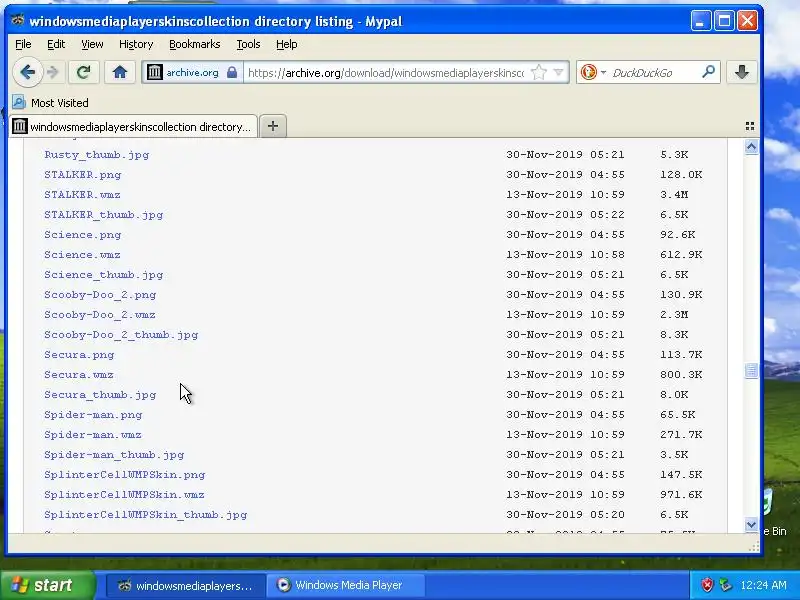
Task: Reload the page with the refresh icon
Action: pyautogui.click(x=83, y=72)
